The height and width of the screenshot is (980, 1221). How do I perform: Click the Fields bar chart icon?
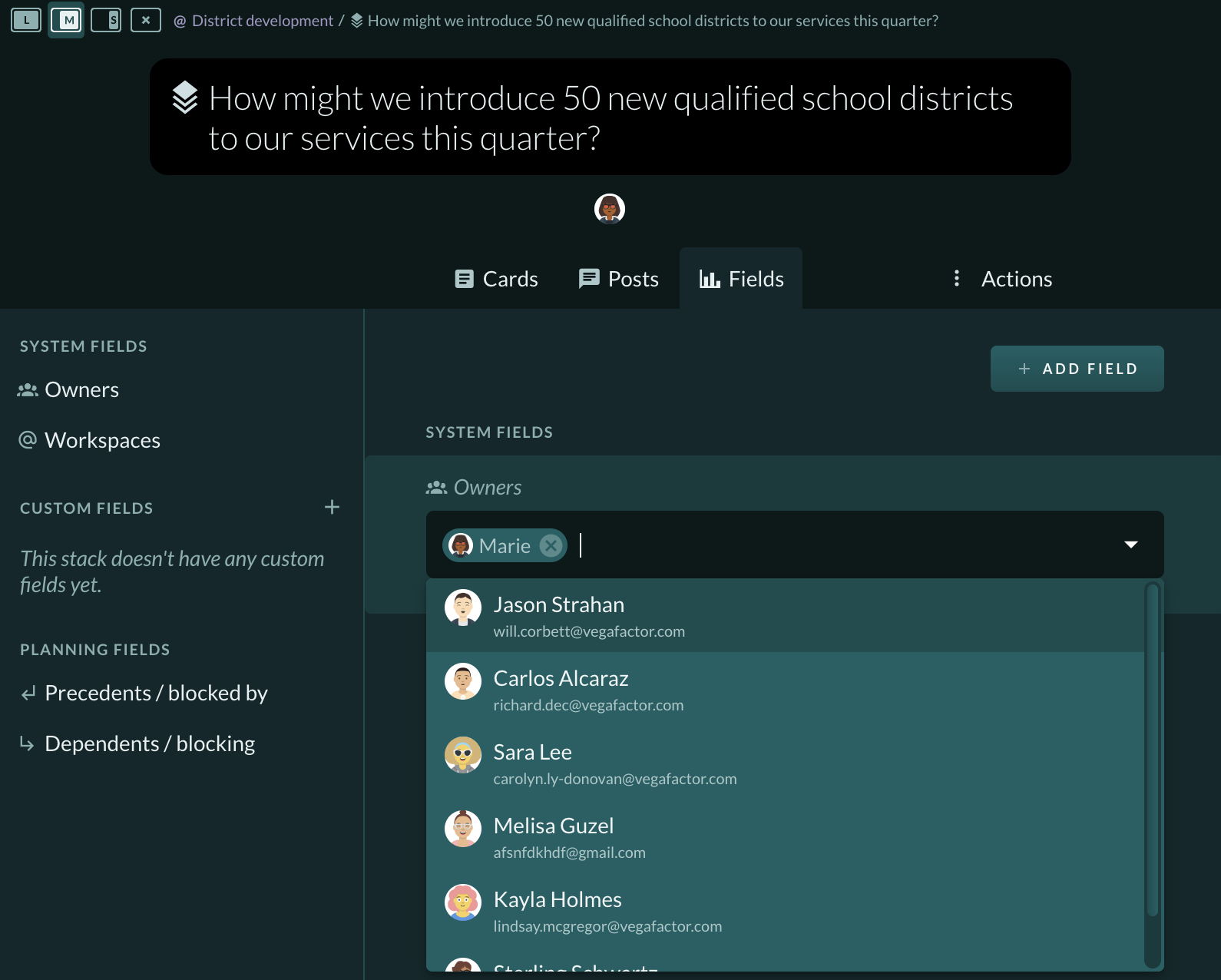point(710,279)
